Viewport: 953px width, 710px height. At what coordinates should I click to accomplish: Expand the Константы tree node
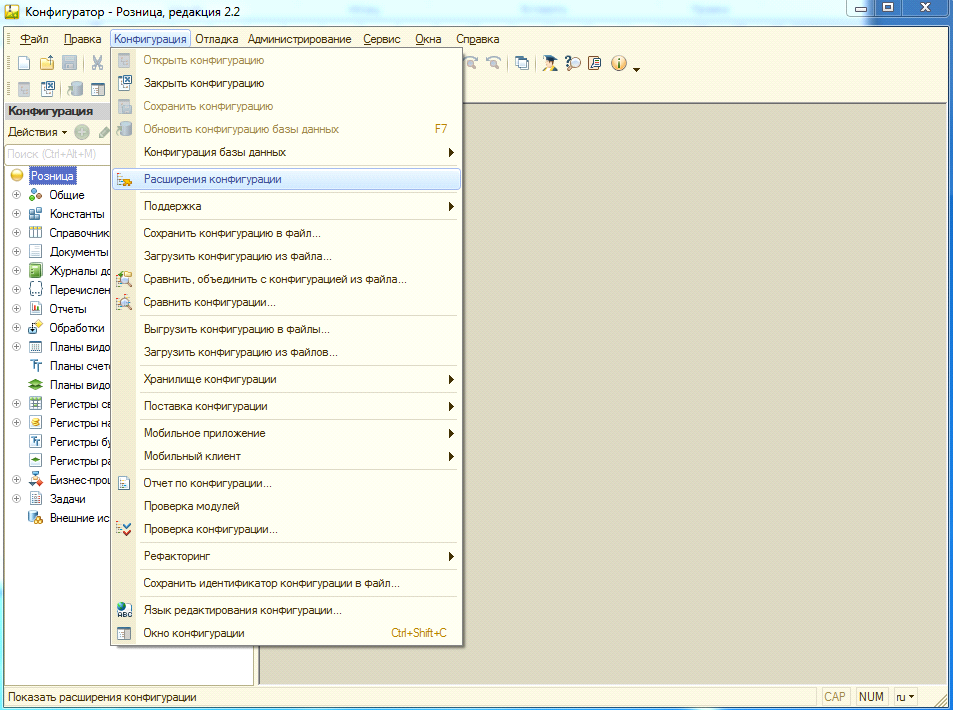pyautogui.click(x=16, y=214)
